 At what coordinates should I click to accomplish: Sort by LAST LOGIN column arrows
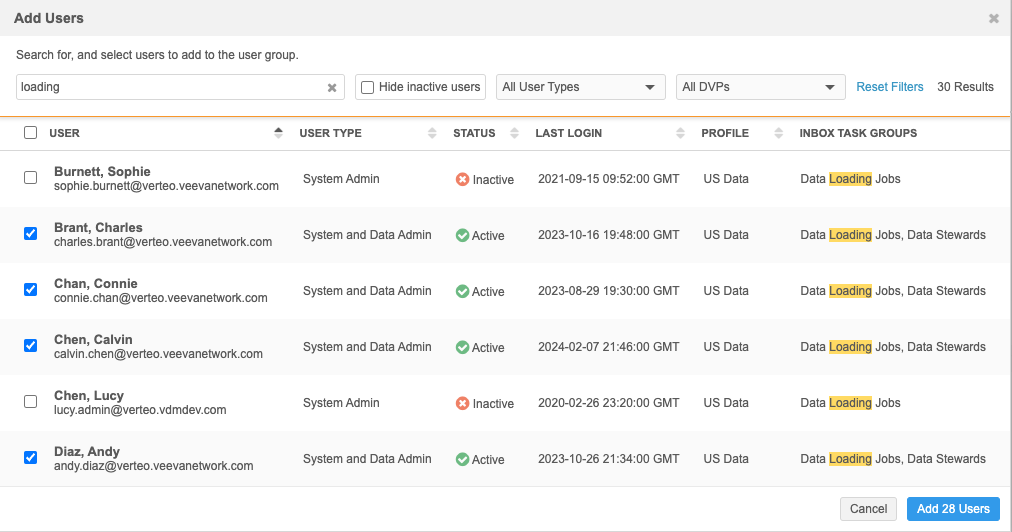click(680, 133)
